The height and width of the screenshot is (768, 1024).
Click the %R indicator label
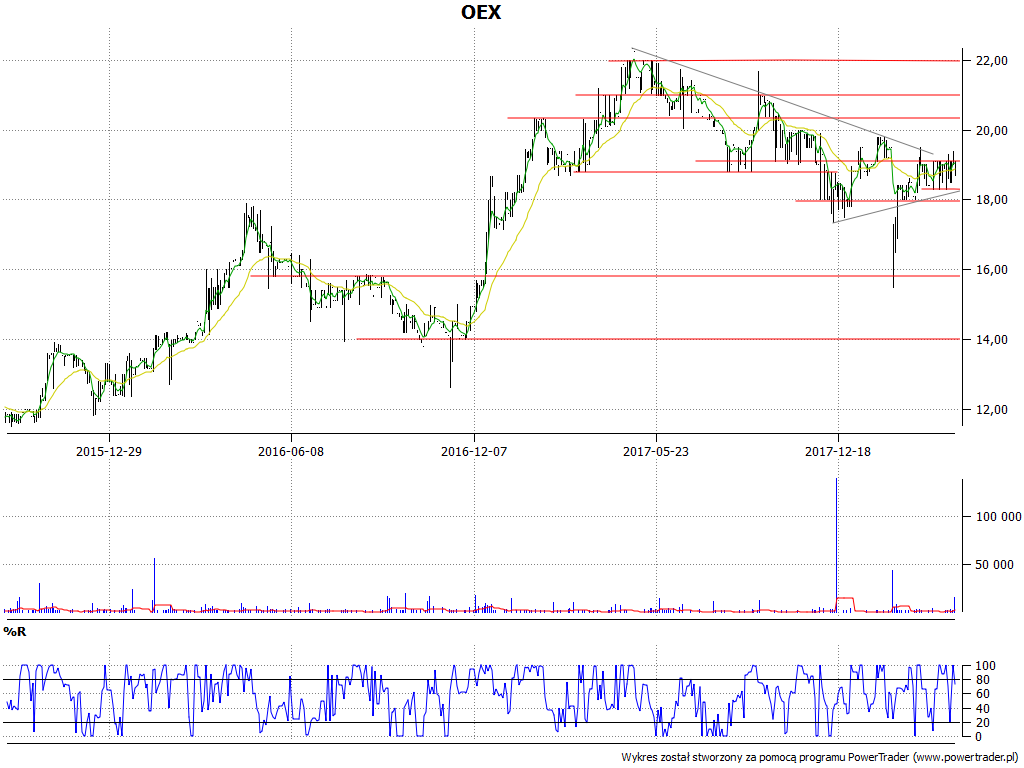15,632
